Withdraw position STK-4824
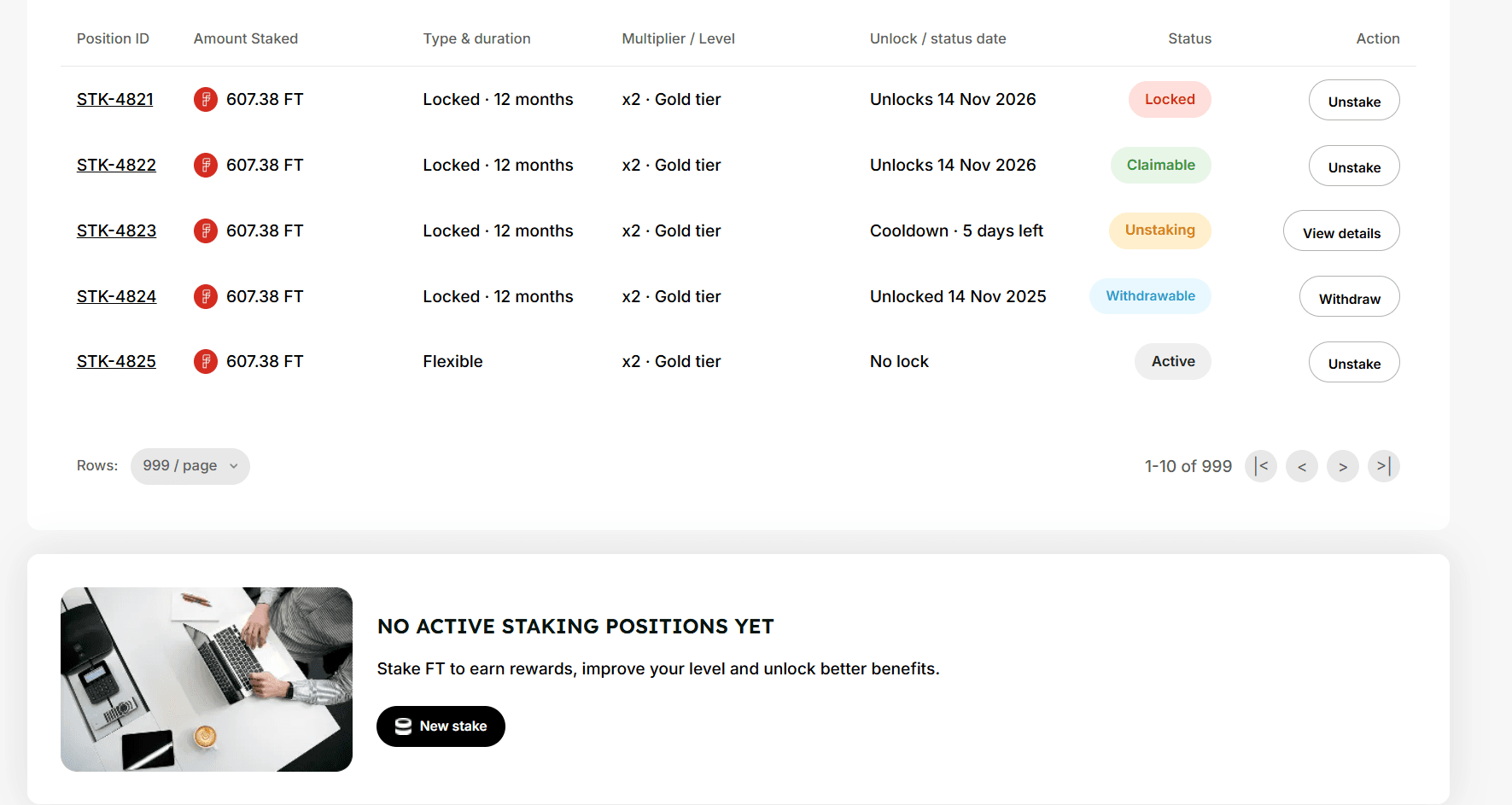The width and height of the screenshot is (1512, 805). [x=1349, y=297]
